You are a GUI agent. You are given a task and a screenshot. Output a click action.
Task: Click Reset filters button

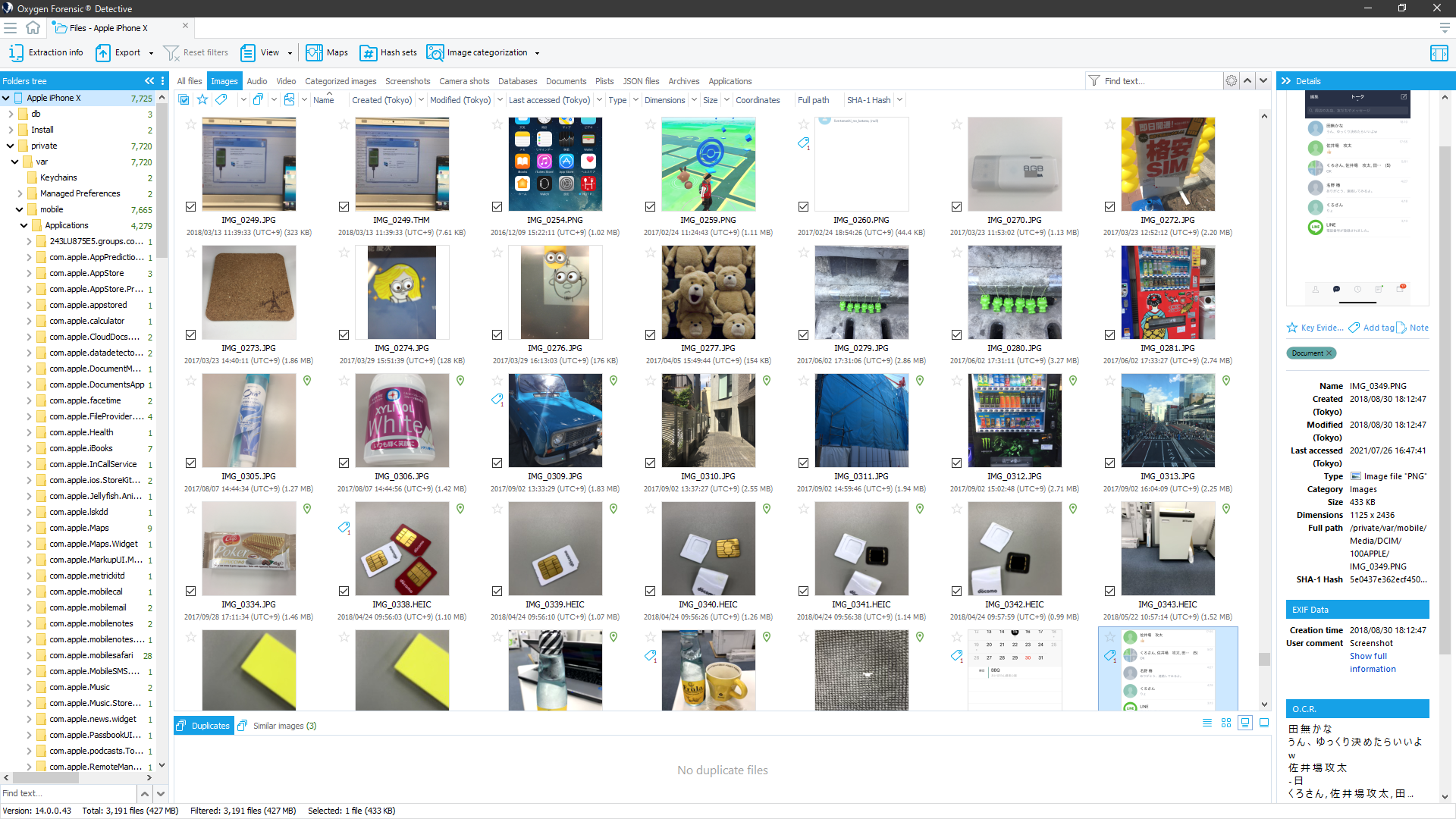tap(196, 53)
